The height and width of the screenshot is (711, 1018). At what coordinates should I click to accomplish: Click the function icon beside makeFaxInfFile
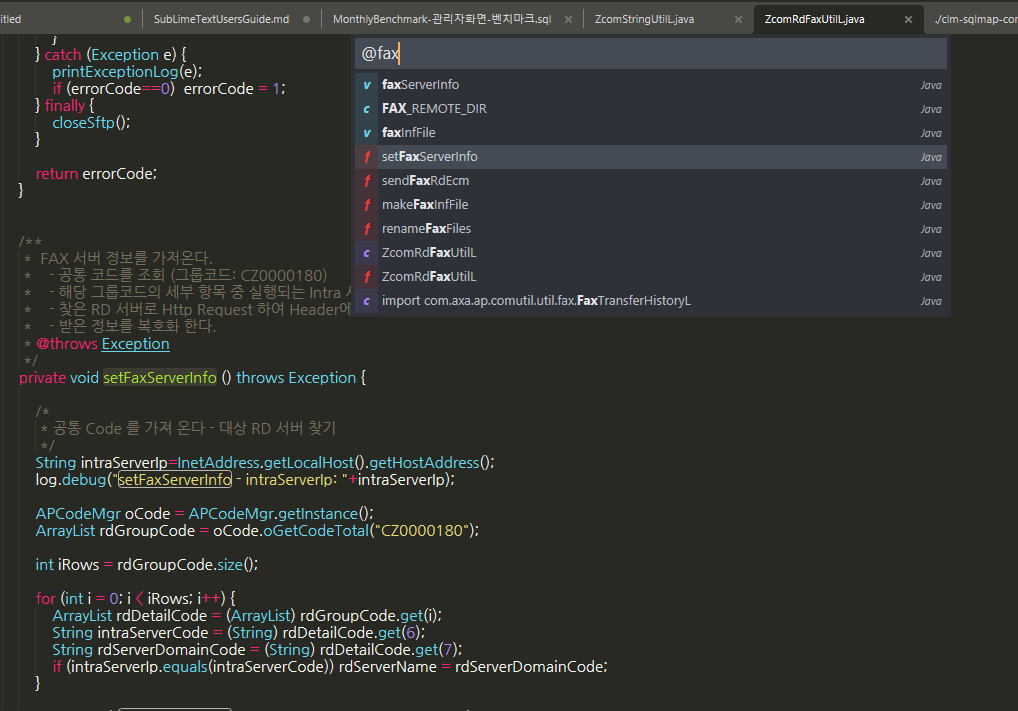tap(367, 205)
